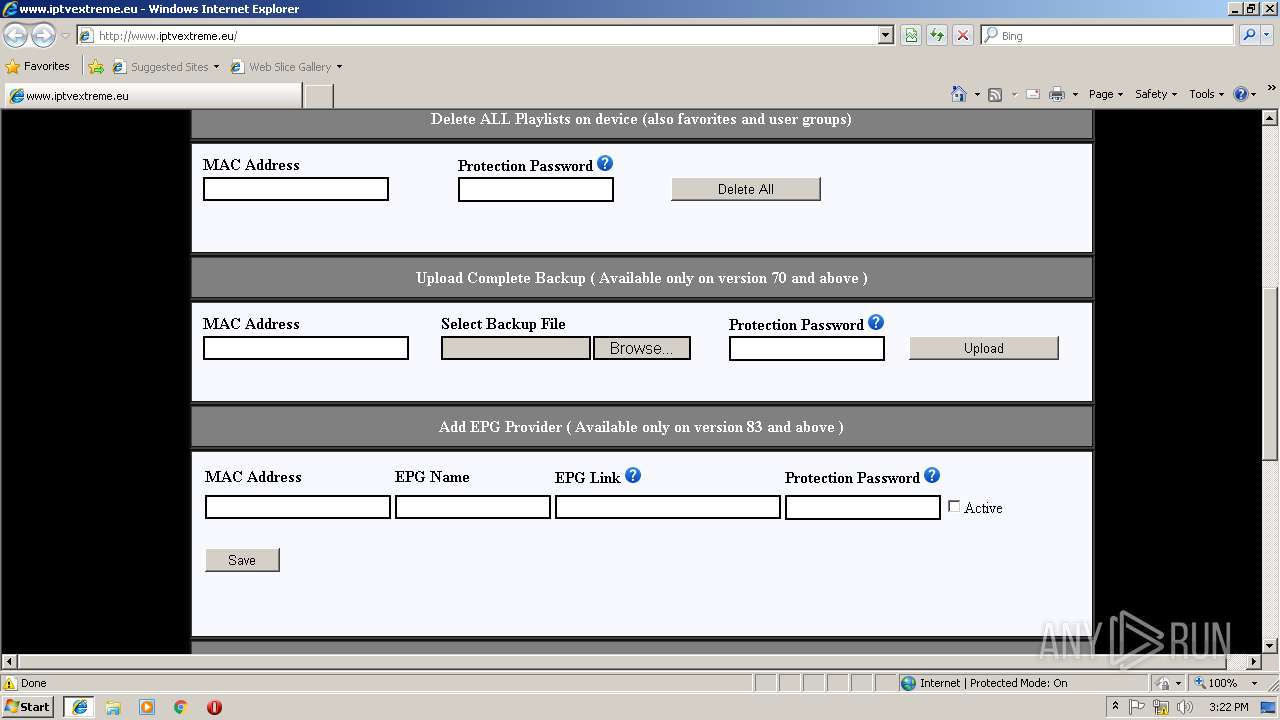Screen dimensions: 1280x720
Task: Click Protection Password field in Delete All section
Action: tap(536, 189)
